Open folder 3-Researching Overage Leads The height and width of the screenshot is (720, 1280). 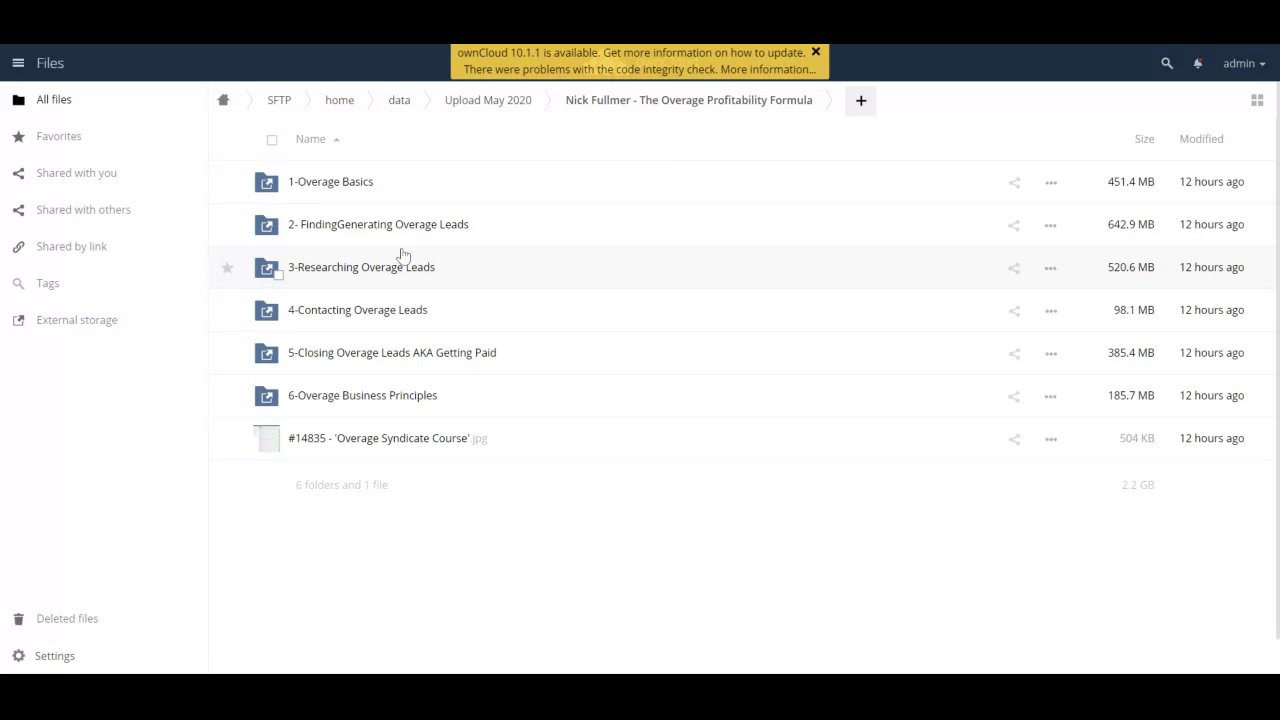(x=361, y=267)
